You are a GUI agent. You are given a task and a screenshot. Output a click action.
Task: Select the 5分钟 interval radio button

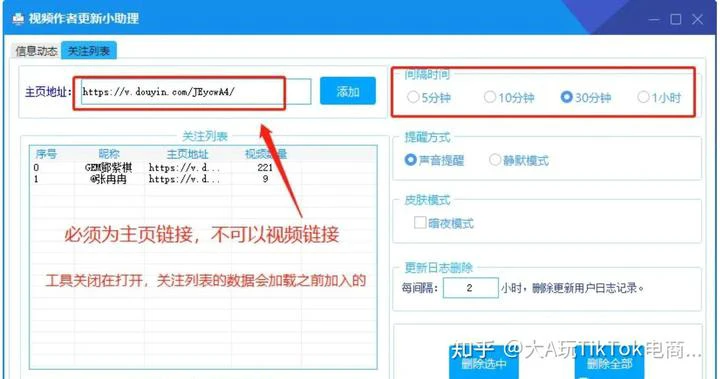tap(429, 97)
